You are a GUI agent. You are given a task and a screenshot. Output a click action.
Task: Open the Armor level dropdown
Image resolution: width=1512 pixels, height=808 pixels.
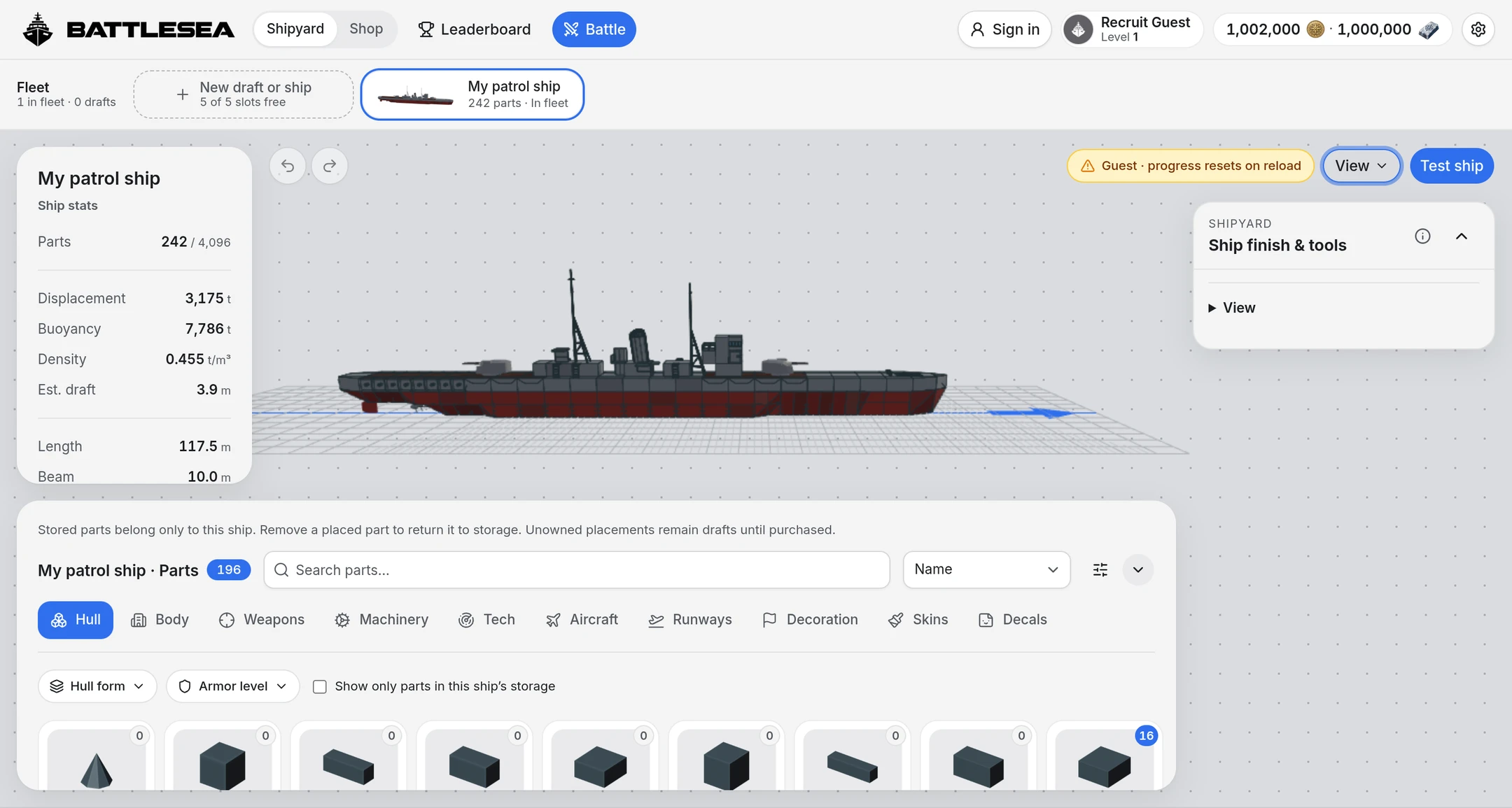pyautogui.click(x=233, y=686)
